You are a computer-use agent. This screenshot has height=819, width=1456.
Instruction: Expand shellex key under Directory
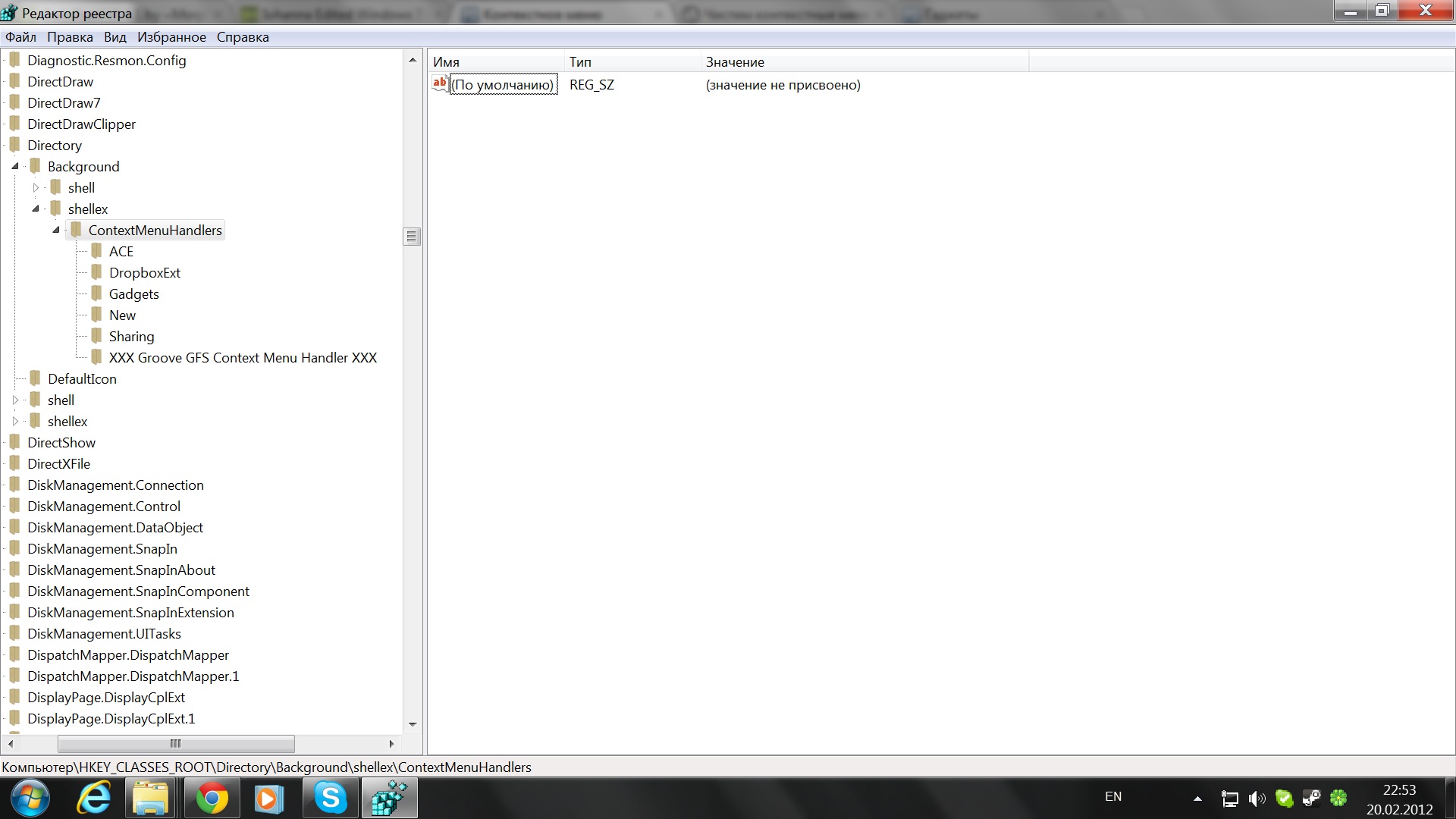click(x=15, y=421)
